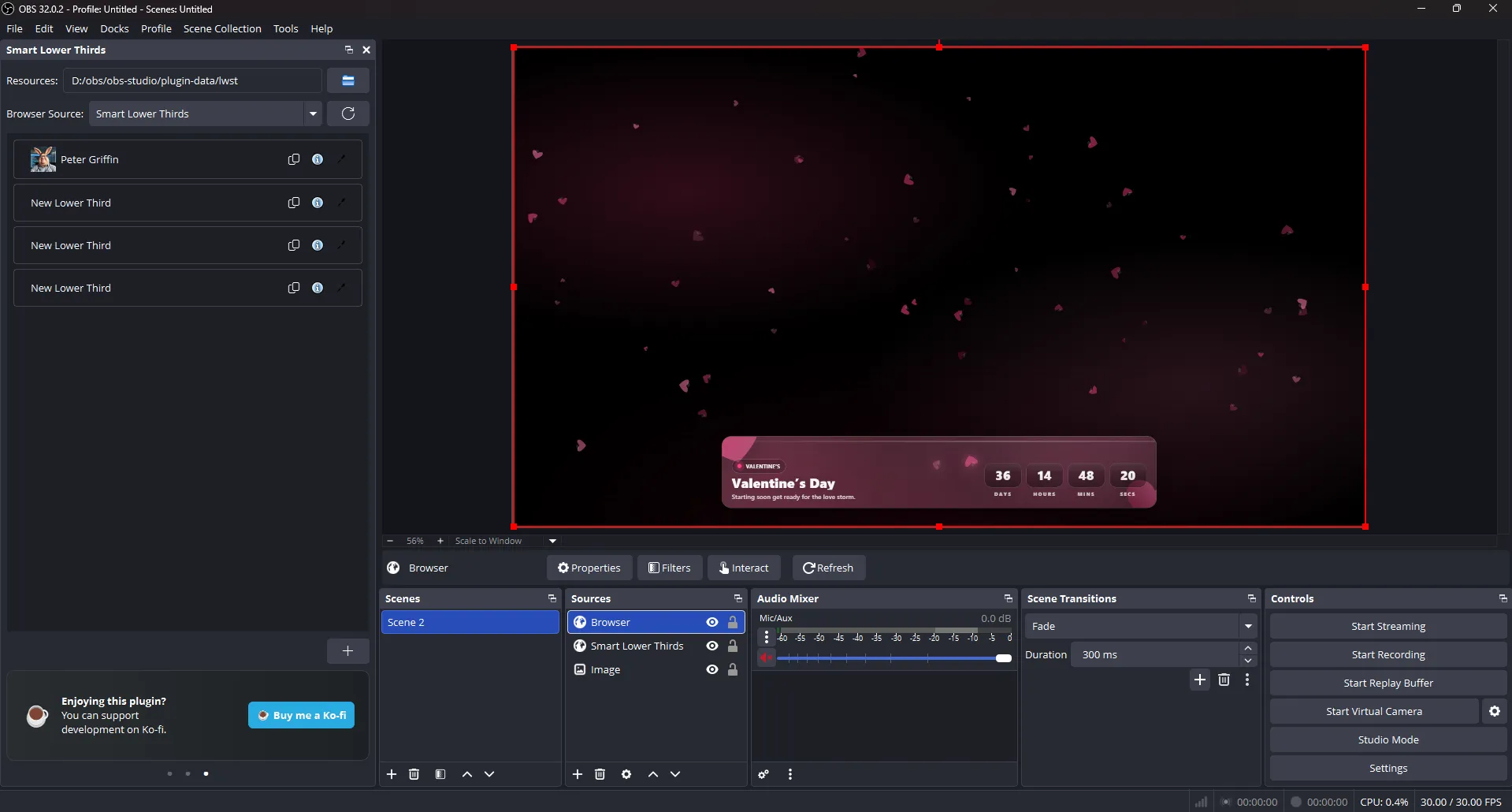Show info for Peter Griffin lower third
1512x812 pixels.
318,158
